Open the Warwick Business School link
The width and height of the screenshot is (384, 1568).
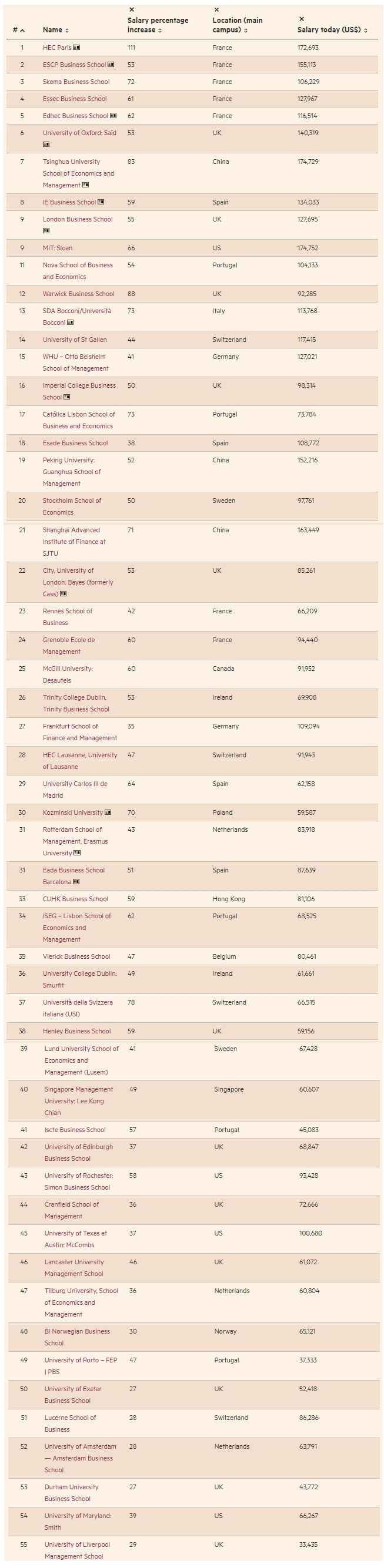pos(79,293)
